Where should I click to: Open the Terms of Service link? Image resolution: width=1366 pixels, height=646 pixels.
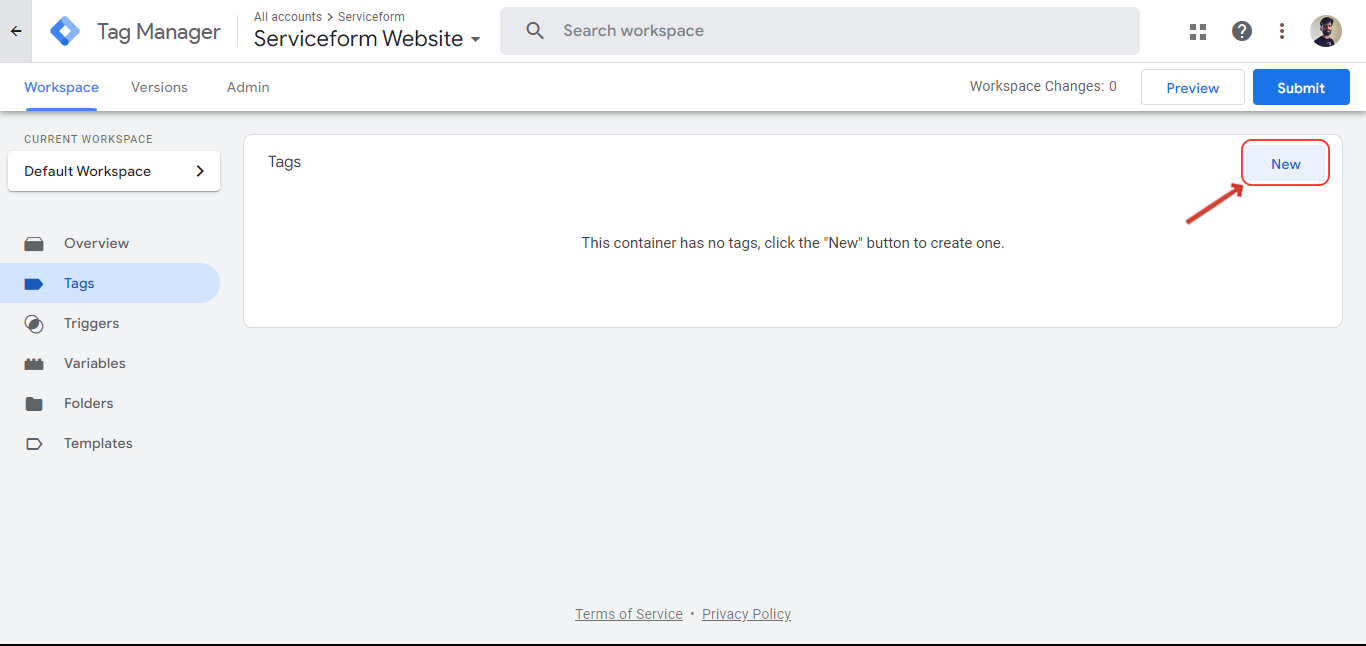[629, 614]
